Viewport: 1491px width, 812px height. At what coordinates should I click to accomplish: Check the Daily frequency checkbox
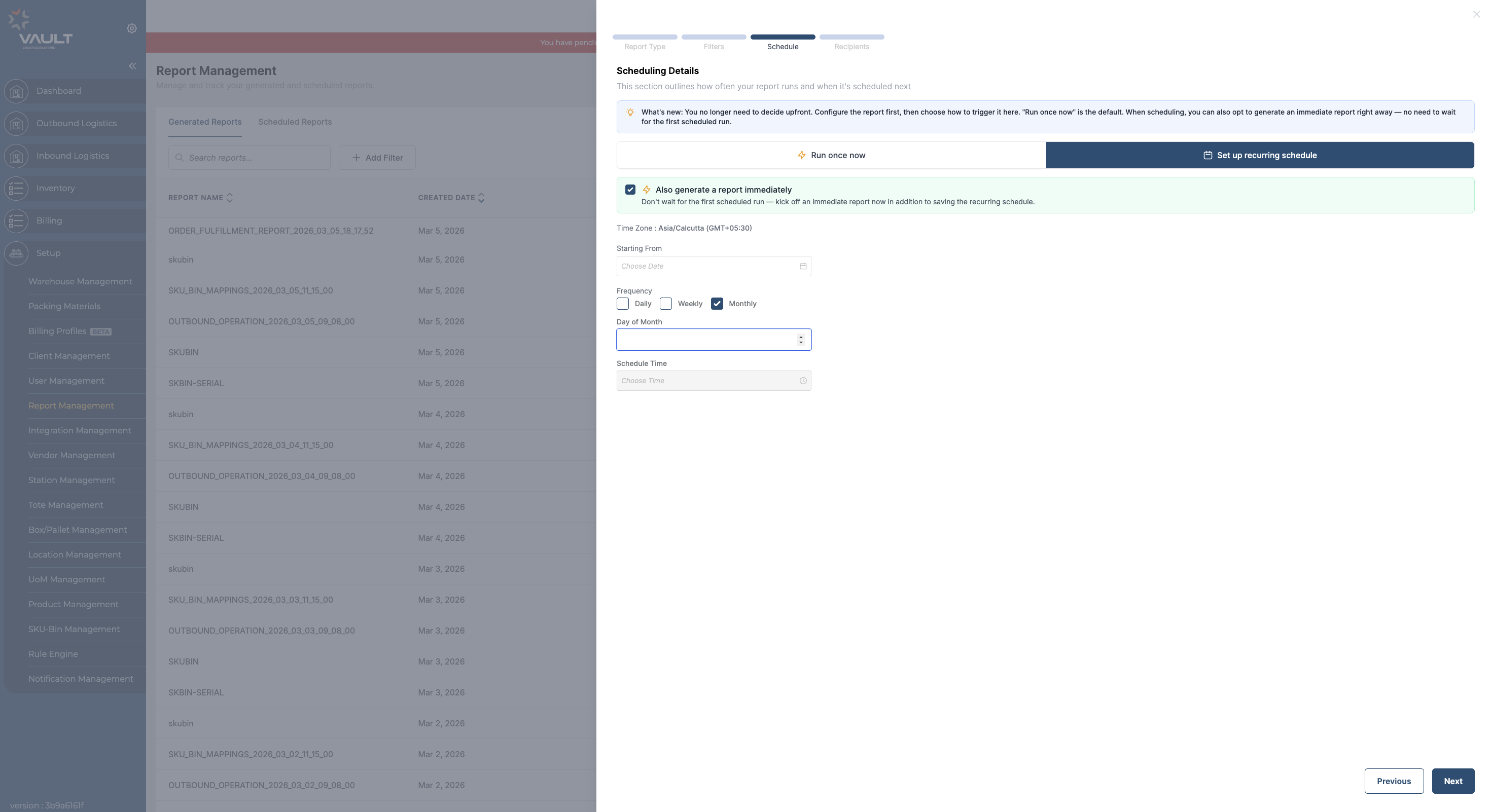coord(623,304)
